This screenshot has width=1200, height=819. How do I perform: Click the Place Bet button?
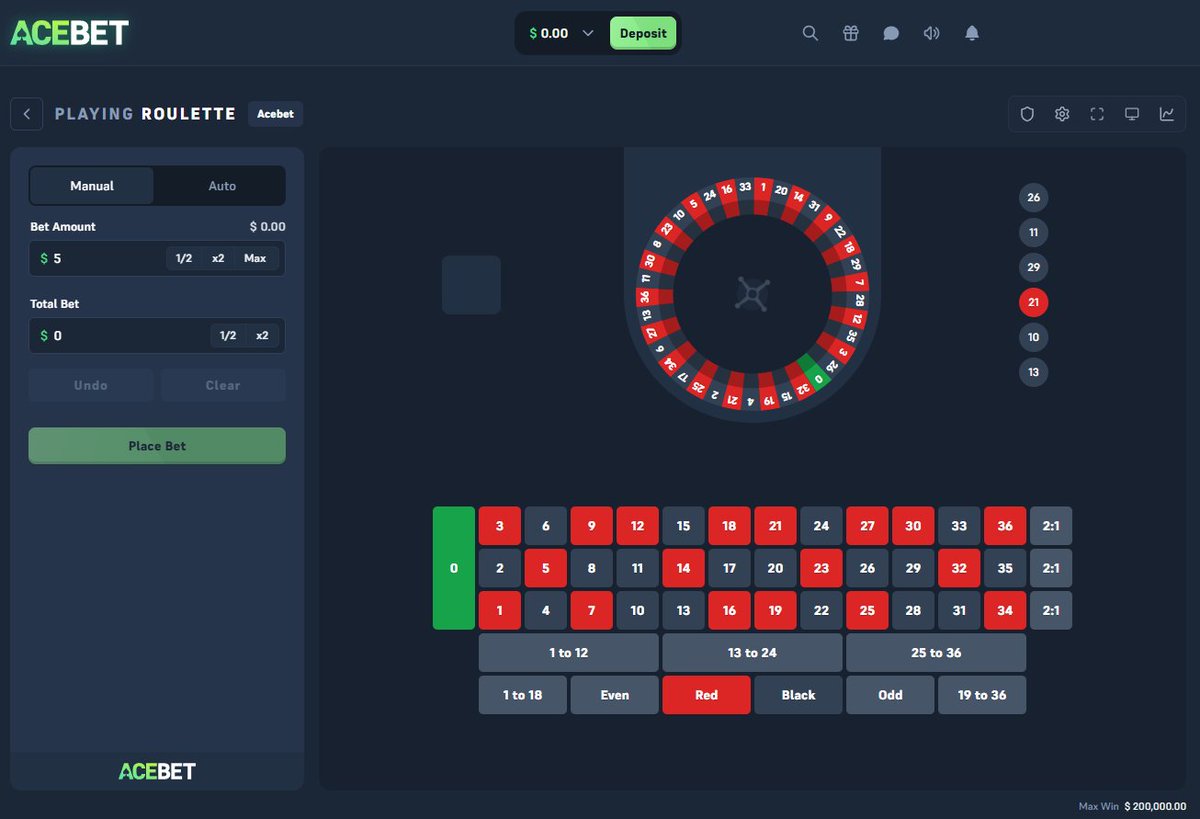(157, 446)
